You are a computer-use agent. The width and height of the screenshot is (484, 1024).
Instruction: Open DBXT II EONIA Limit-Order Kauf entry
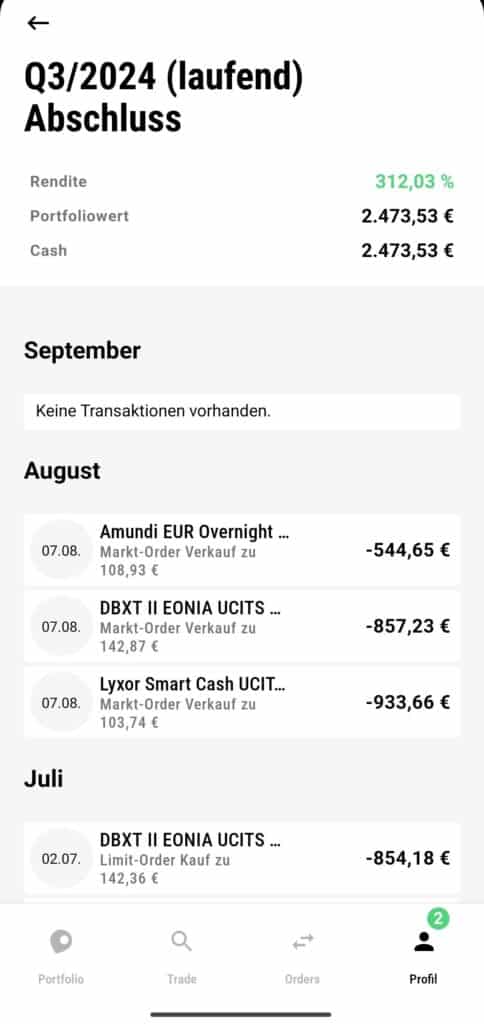242,858
